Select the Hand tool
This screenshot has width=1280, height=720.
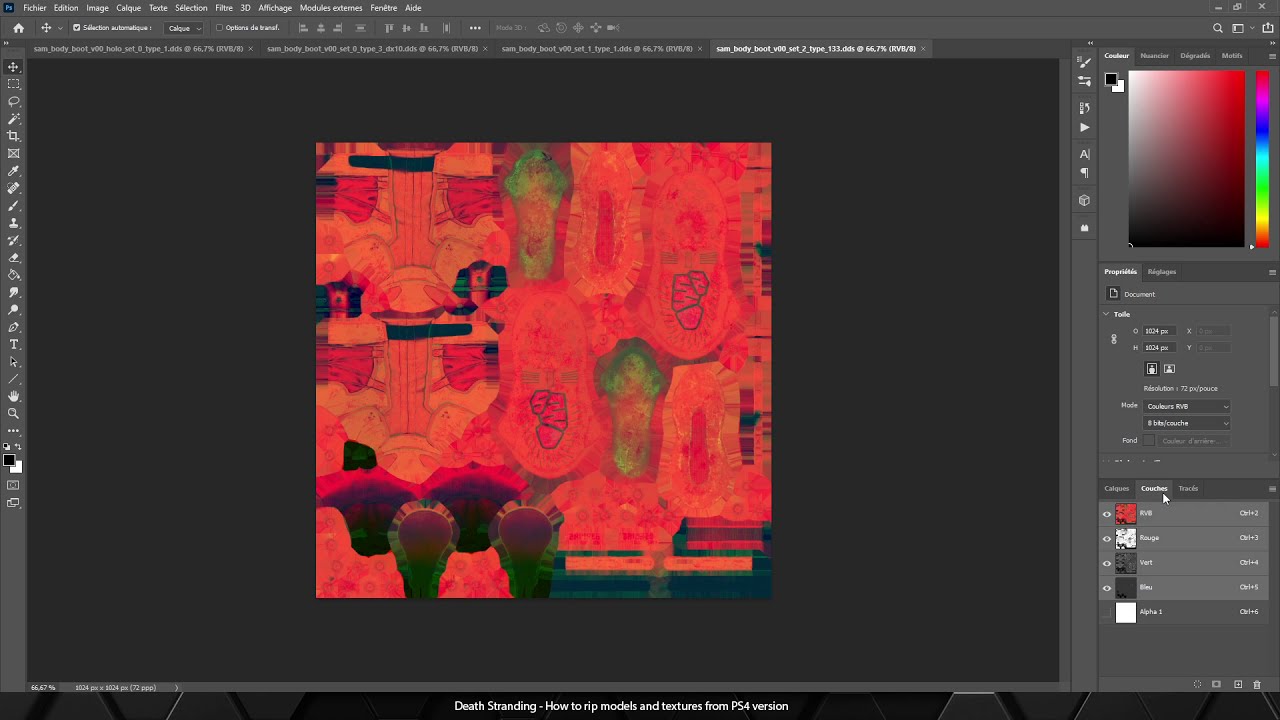[x=13, y=396]
